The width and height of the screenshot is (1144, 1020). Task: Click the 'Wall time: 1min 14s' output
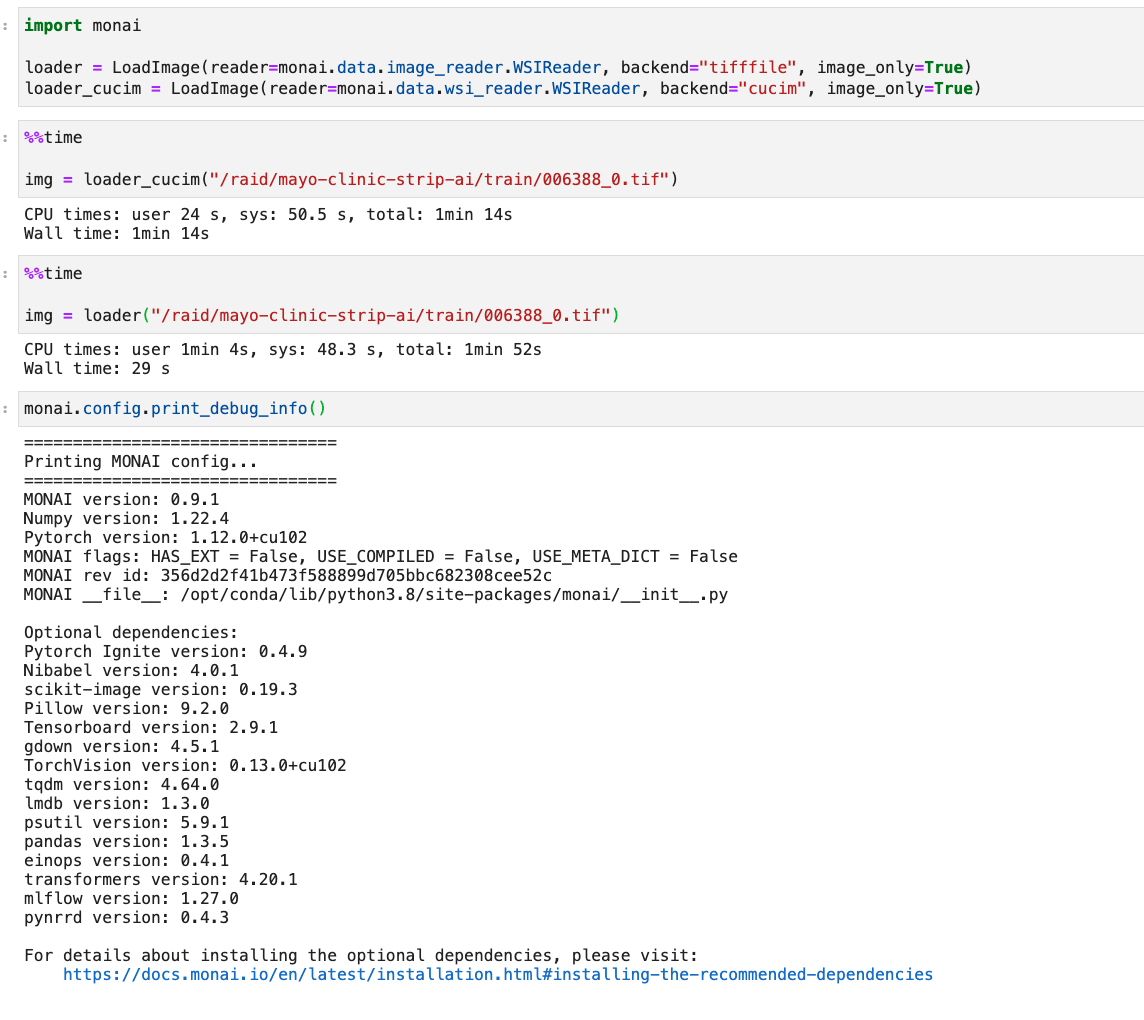pos(117,234)
